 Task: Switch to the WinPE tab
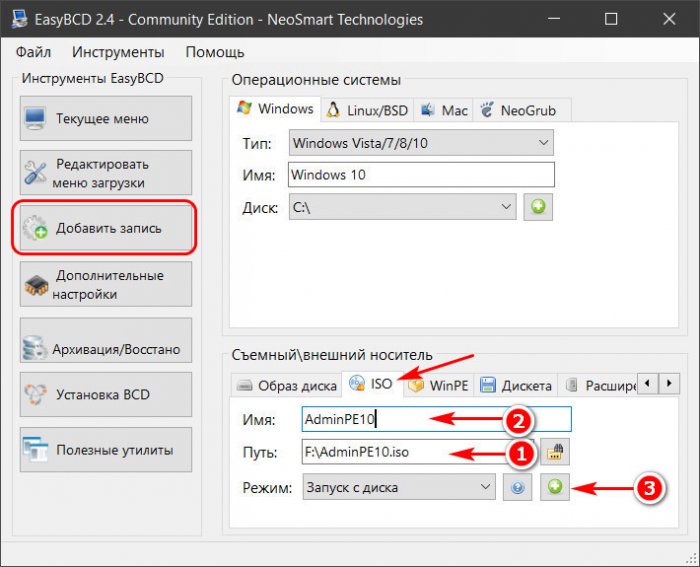coord(439,386)
